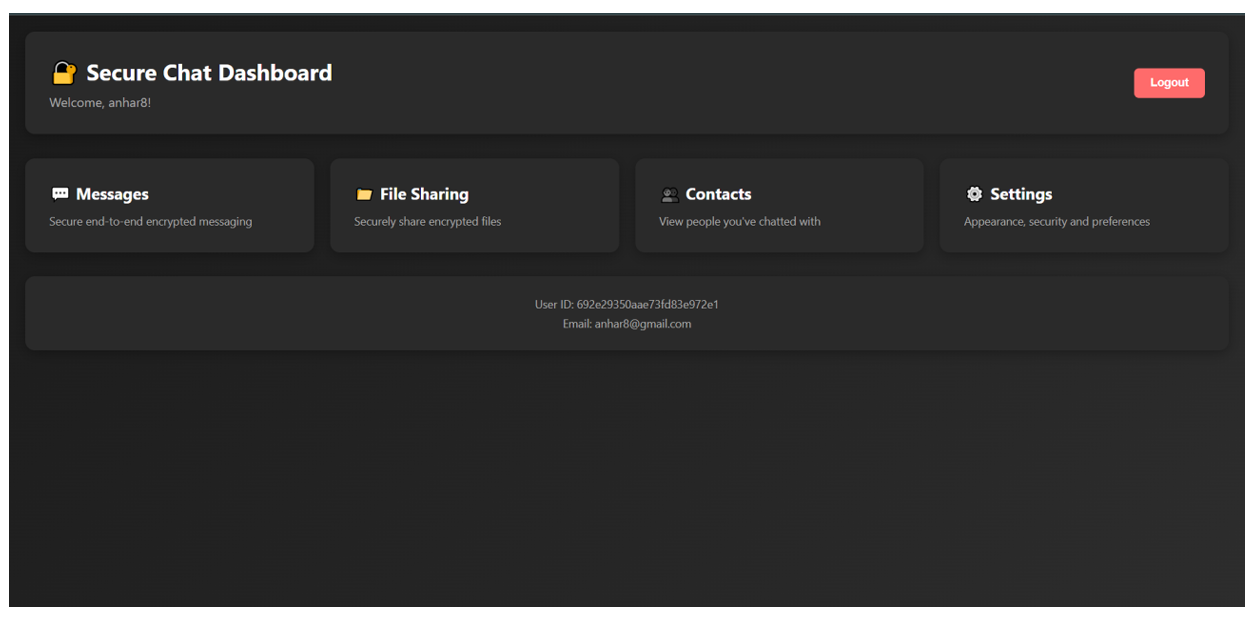Click the gear icon next to Settings
The width and height of the screenshot is (1253, 618).
click(974, 194)
